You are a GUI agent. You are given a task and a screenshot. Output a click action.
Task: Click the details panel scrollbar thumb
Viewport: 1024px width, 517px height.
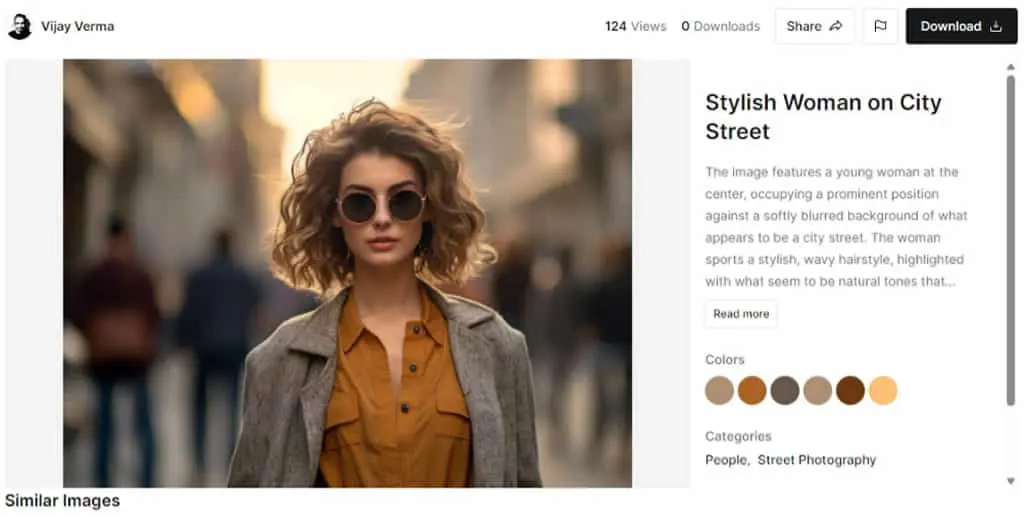[x=1010, y=240]
